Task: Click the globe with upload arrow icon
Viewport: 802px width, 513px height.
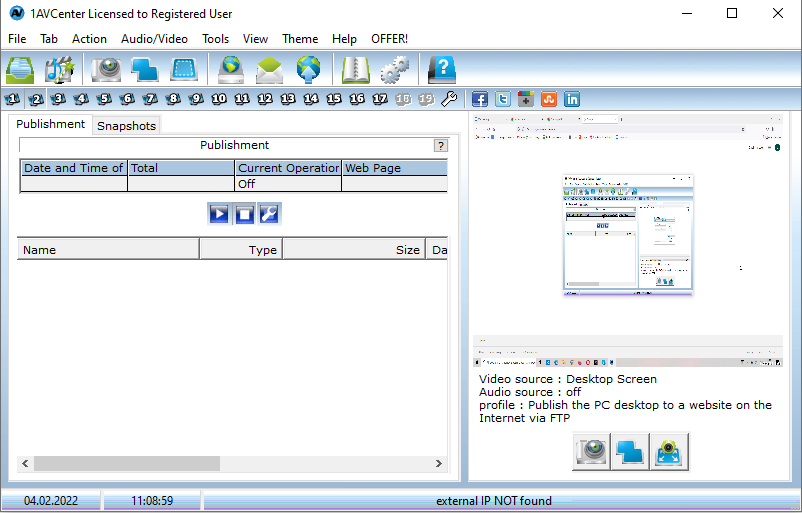Action: [x=308, y=69]
